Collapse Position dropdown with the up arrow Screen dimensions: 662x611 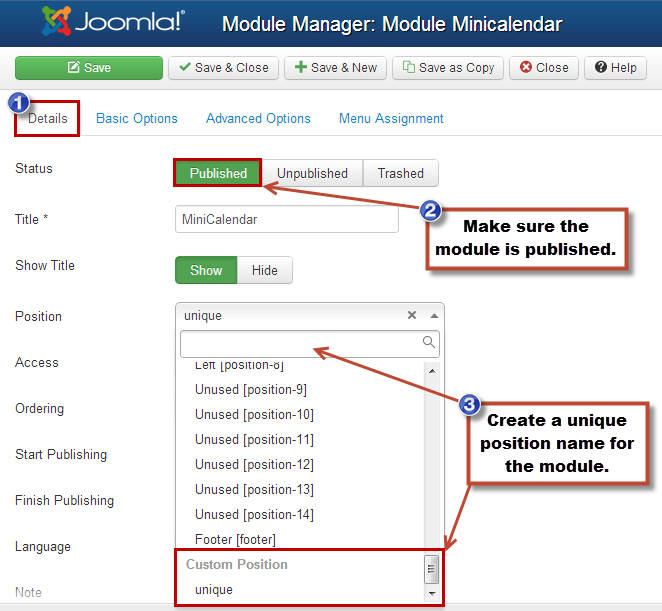[434, 316]
